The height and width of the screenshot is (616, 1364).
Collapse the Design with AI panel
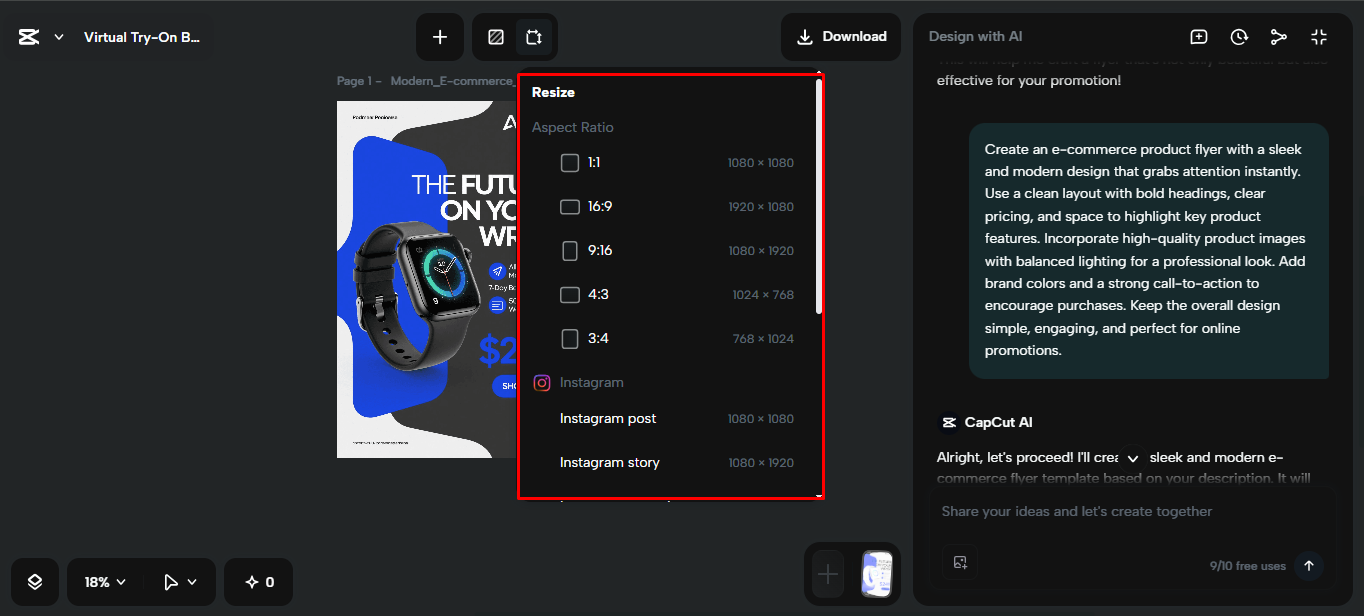(x=1318, y=36)
